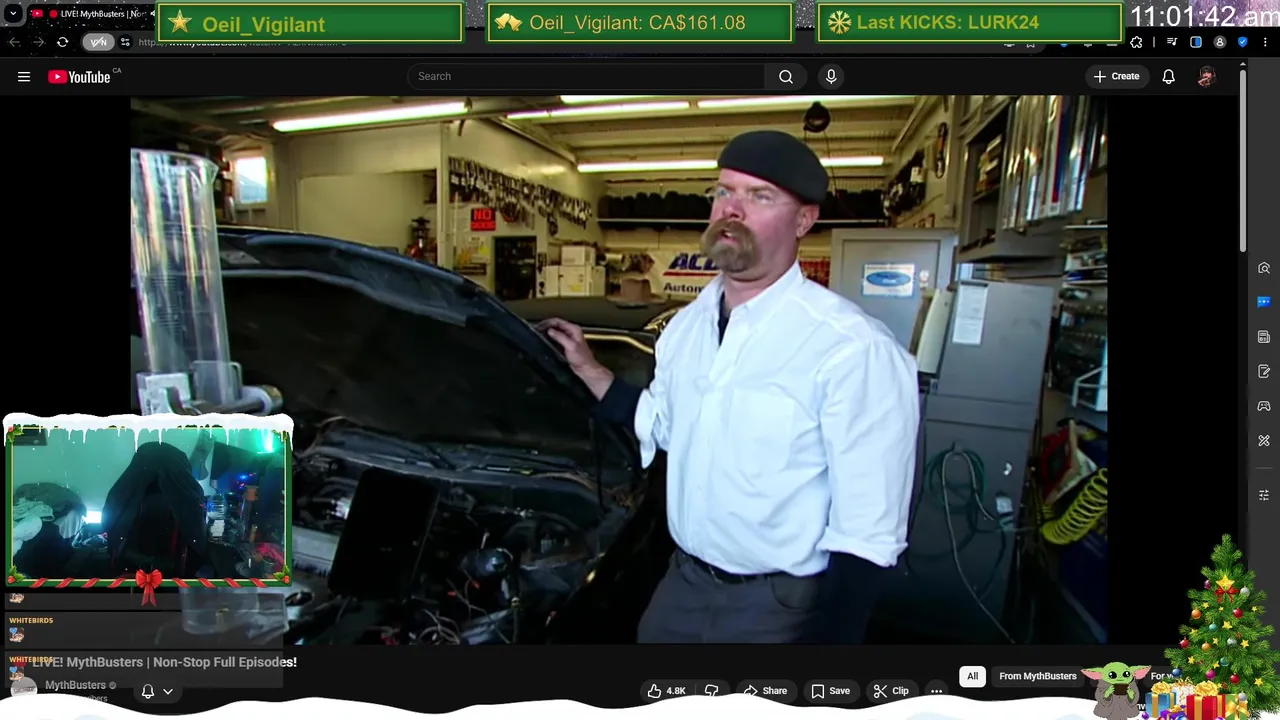Open the blue chat icon in sidebar

click(x=1264, y=302)
